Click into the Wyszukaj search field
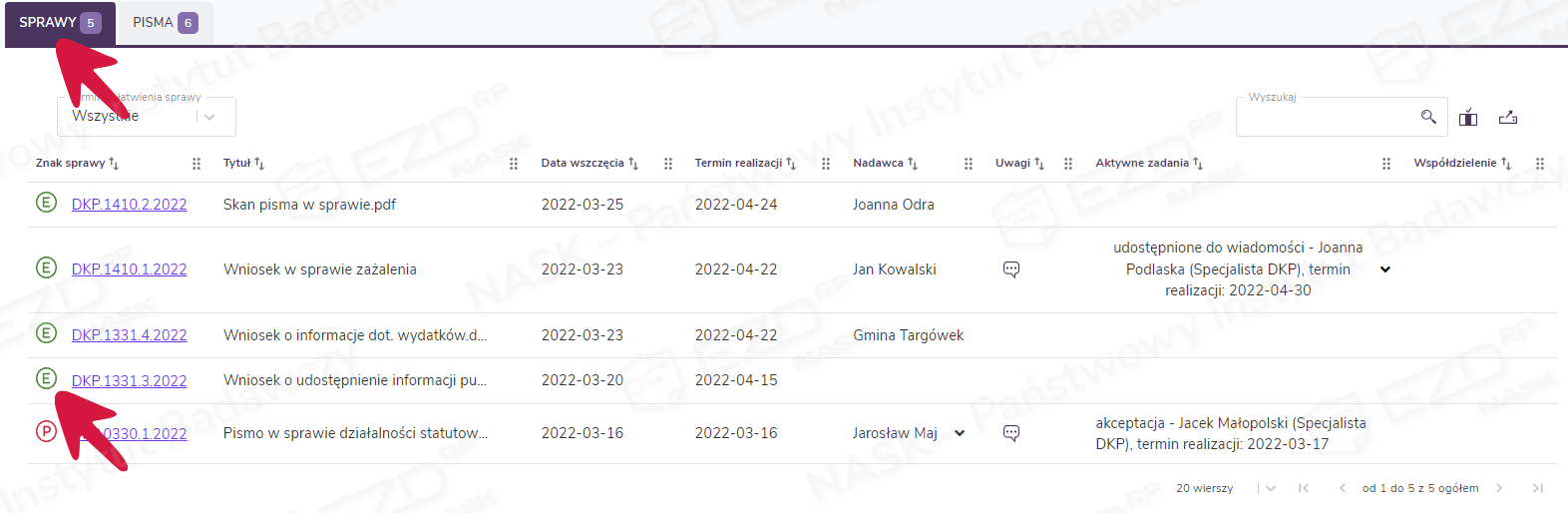1568x513 pixels. tap(1322, 118)
